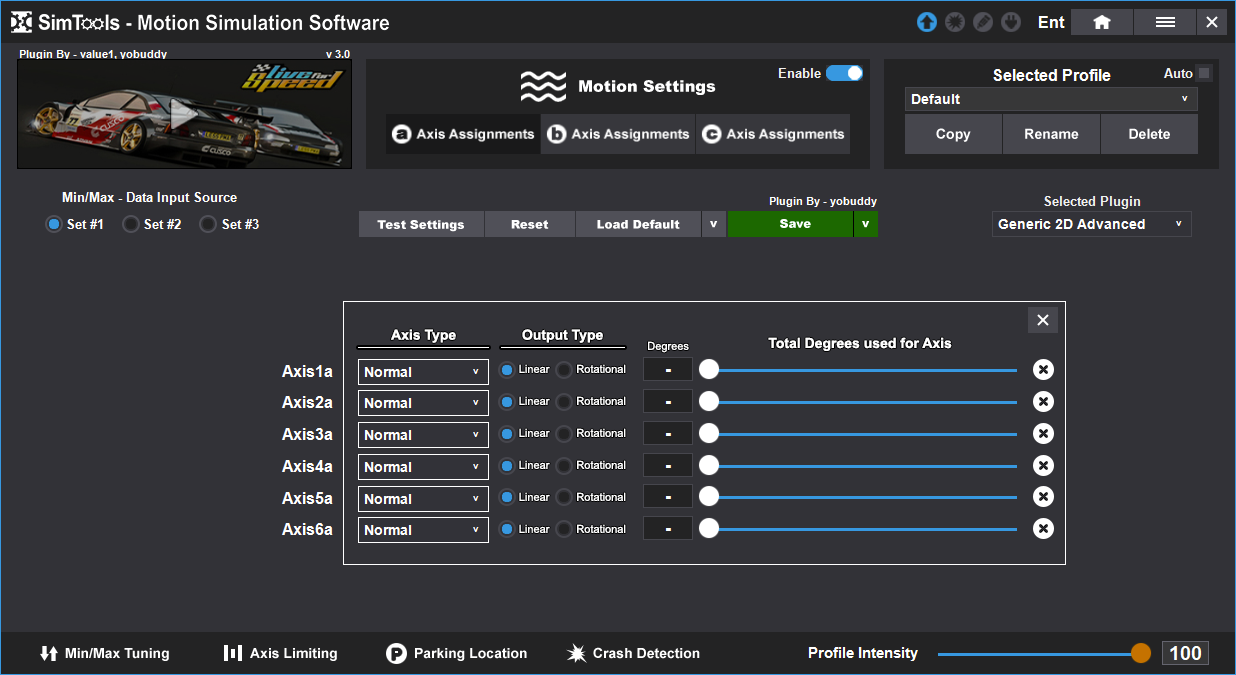The image size is (1236, 675).
Task: Delete the selected profile
Action: pyautogui.click(x=1149, y=134)
